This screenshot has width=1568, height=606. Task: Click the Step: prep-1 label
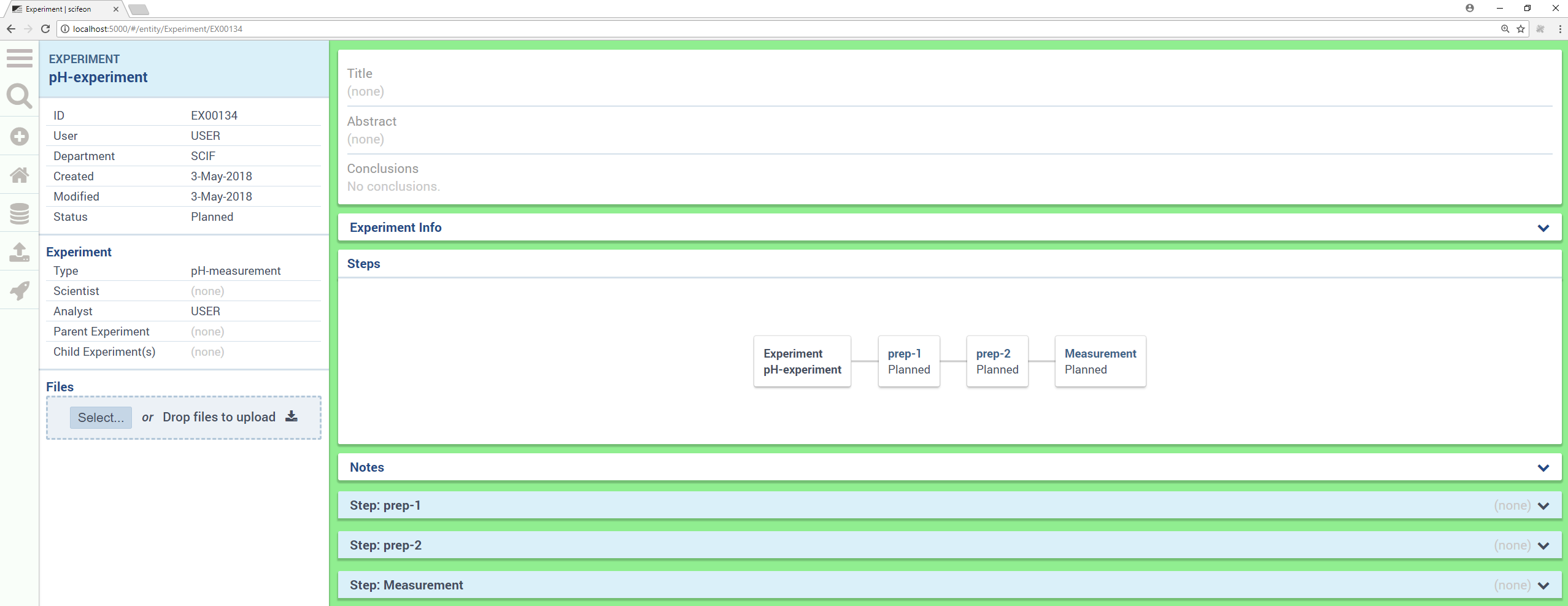coord(385,505)
